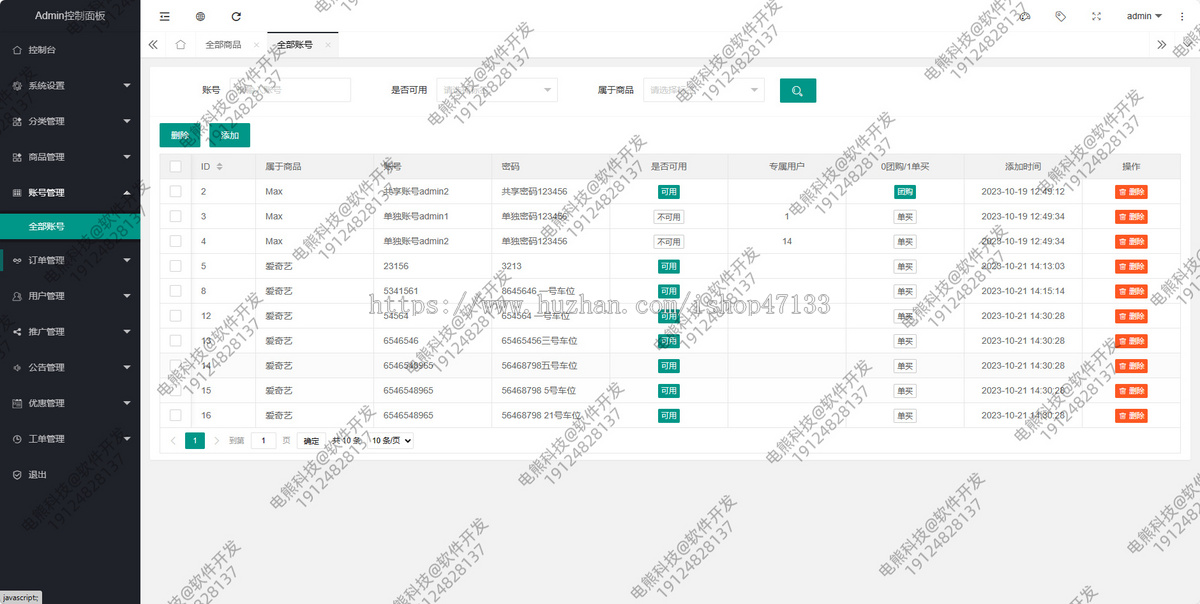
Task: Check the checkbox for row ID 4
Action: click(175, 241)
